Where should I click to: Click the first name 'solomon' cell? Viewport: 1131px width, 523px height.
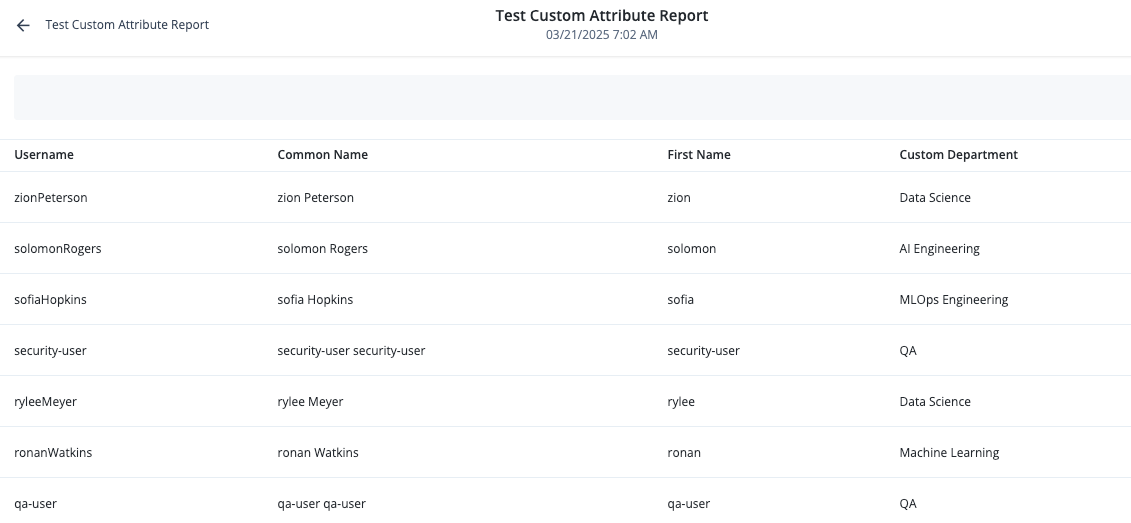click(691, 249)
